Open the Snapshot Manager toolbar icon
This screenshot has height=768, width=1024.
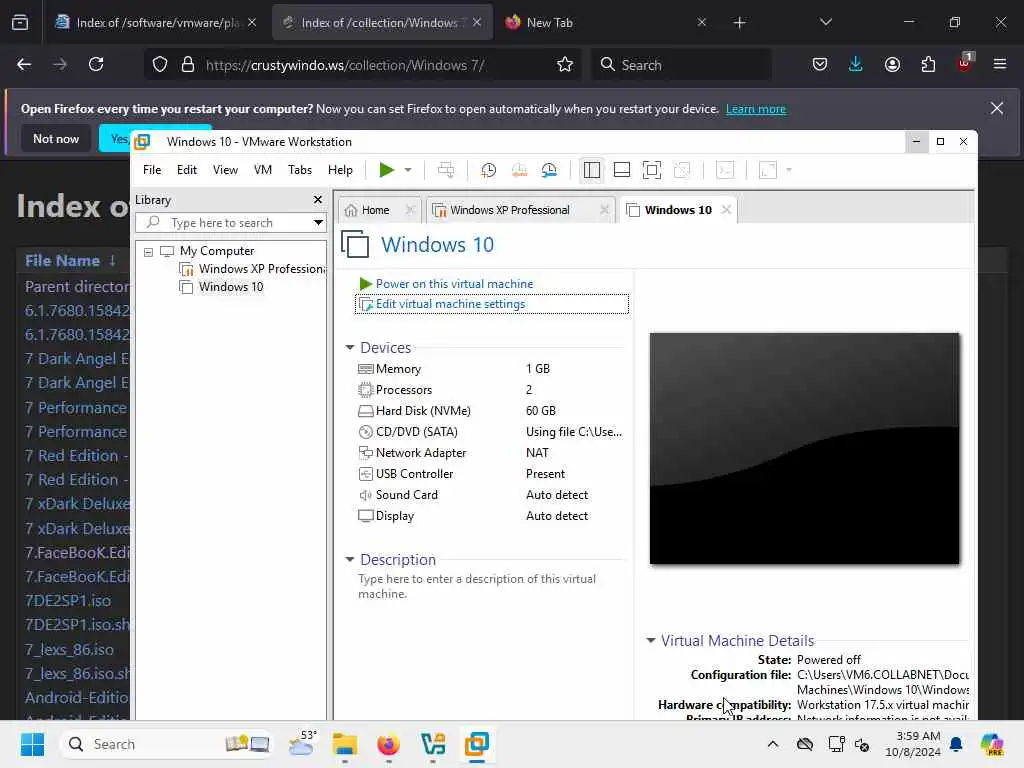click(549, 170)
